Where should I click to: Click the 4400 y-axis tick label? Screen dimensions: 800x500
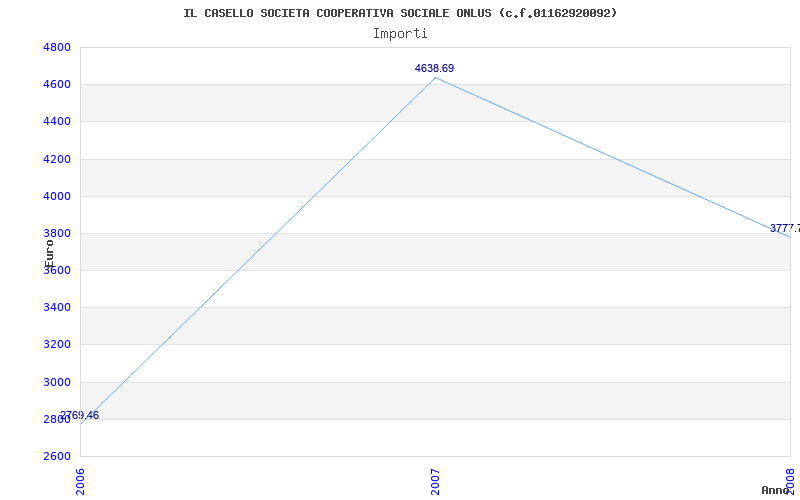(57, 122)
